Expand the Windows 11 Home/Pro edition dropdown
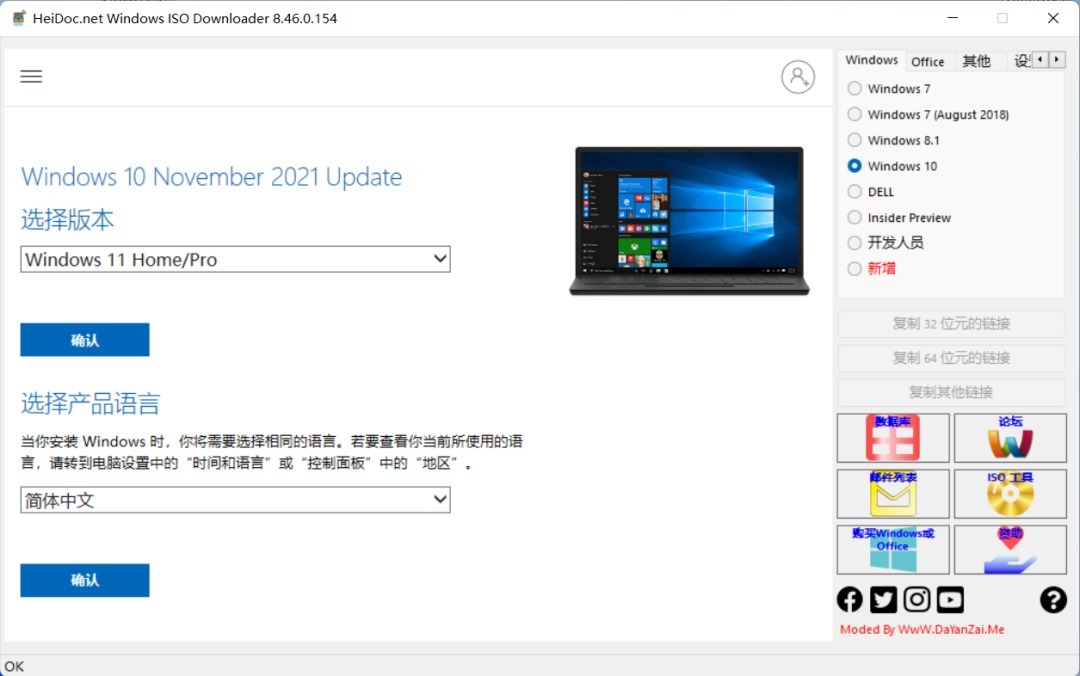 235,260
